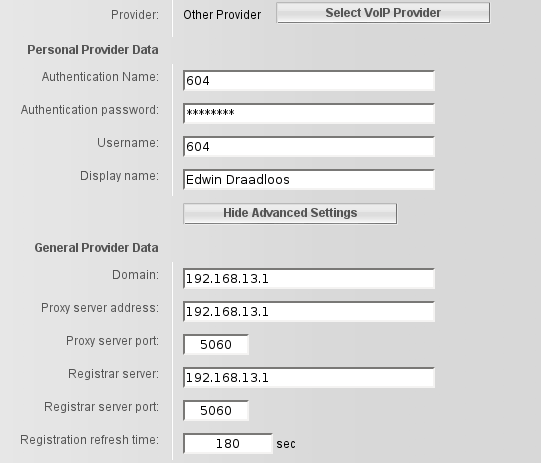This screenshot has width=541, height=463.
Task: Focus the Registrar server port box
Action: [216, 411]
